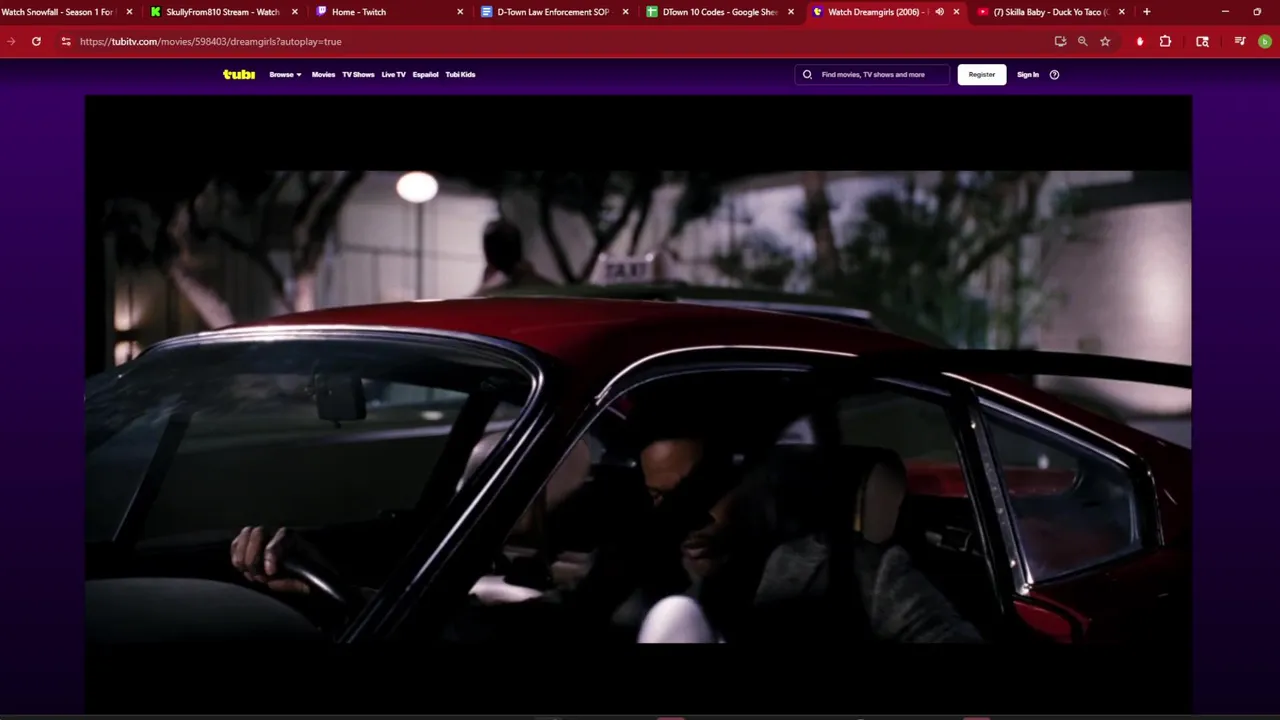
Task: Restore down the browser window
Action: (x=1257, y=12)
